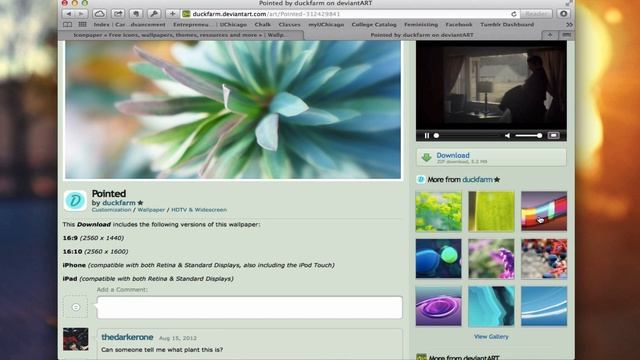Open the Facebook bookmark

pyautogui.click(x=459, y=24)
